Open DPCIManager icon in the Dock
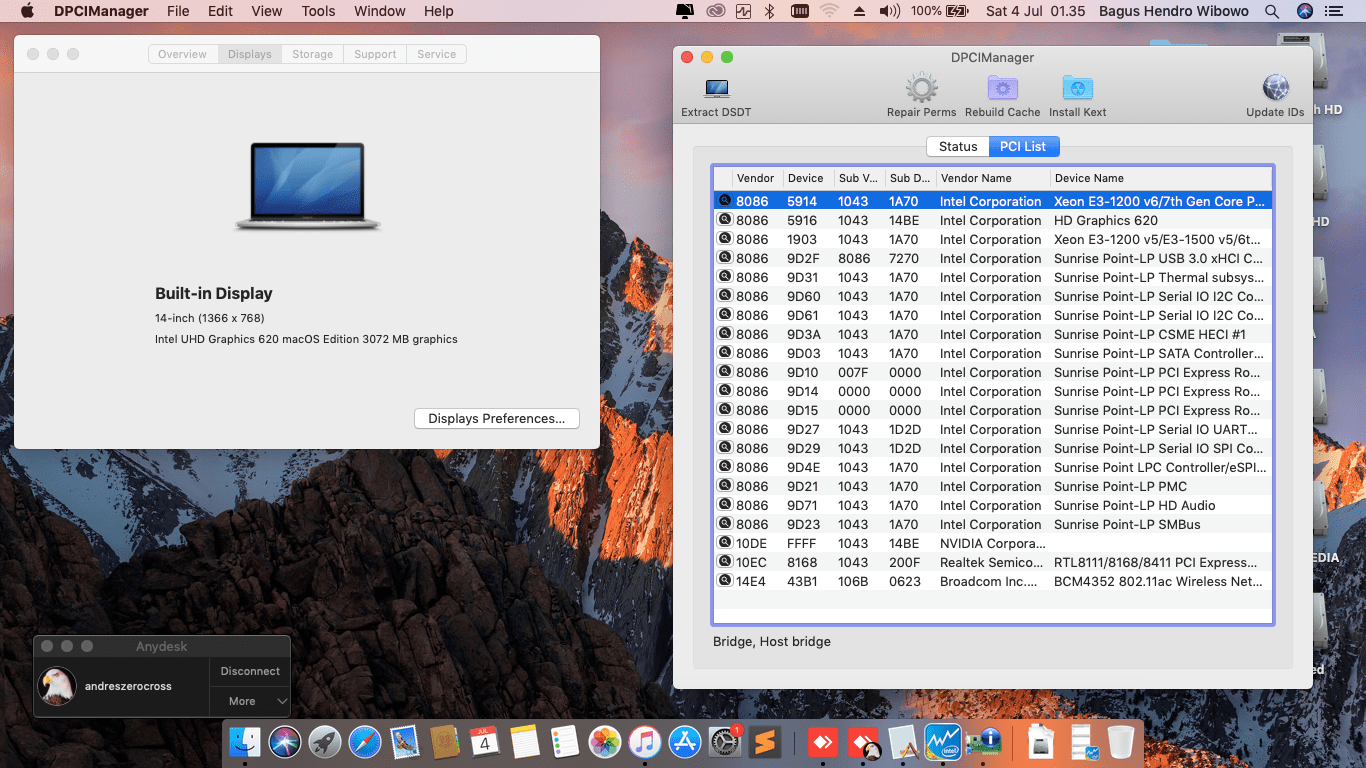The image size is (1366, 768). 983,742
